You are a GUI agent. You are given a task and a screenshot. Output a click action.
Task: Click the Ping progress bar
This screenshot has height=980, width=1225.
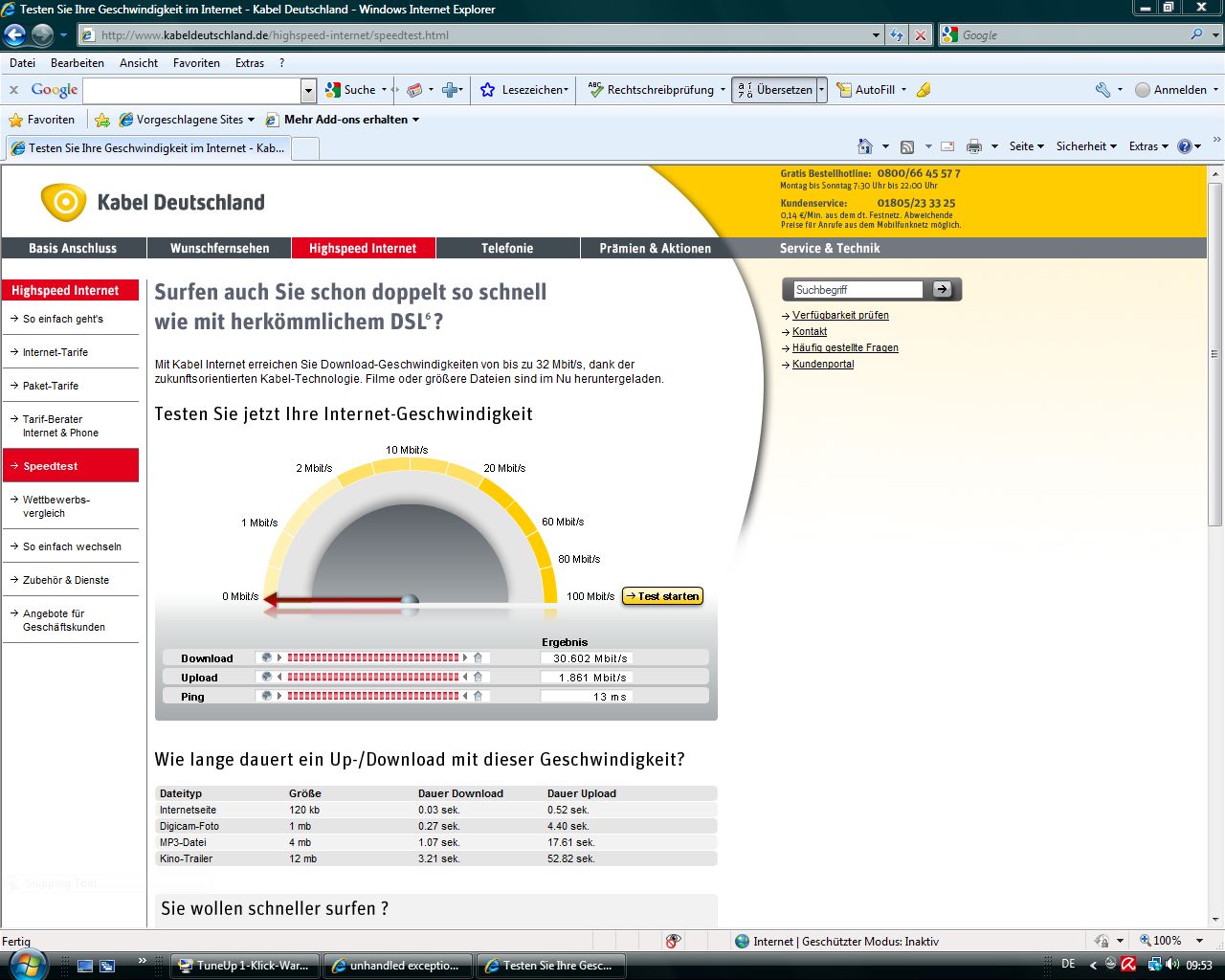pos(373,696)
